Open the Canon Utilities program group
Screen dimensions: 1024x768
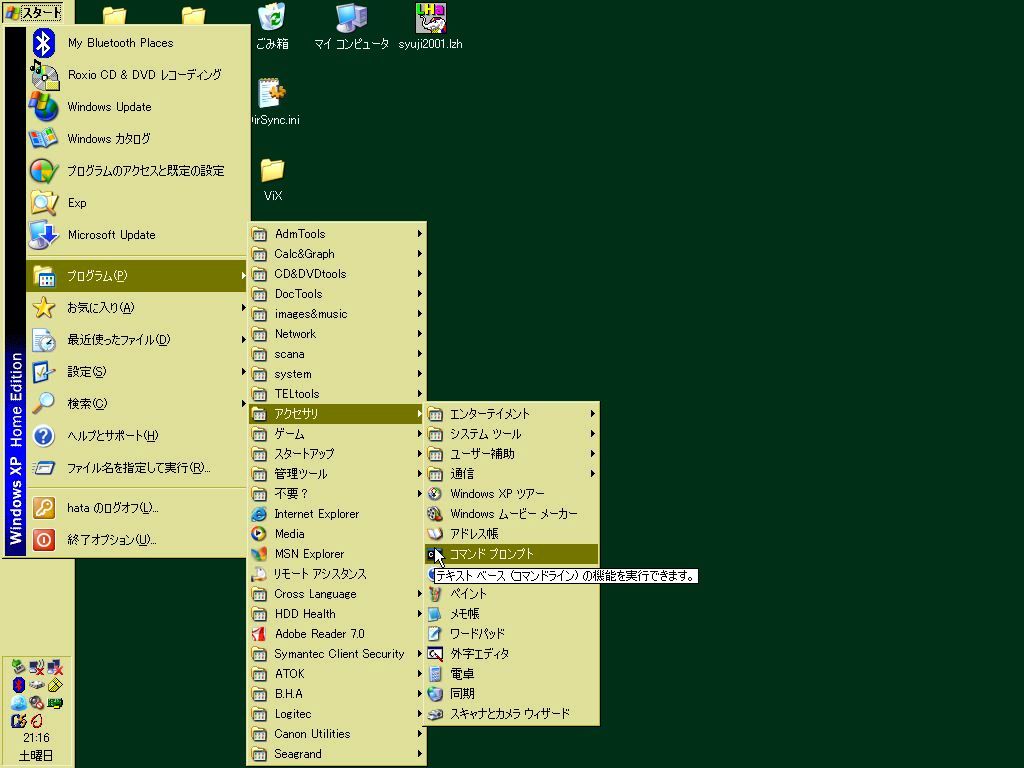pos(337,734)
